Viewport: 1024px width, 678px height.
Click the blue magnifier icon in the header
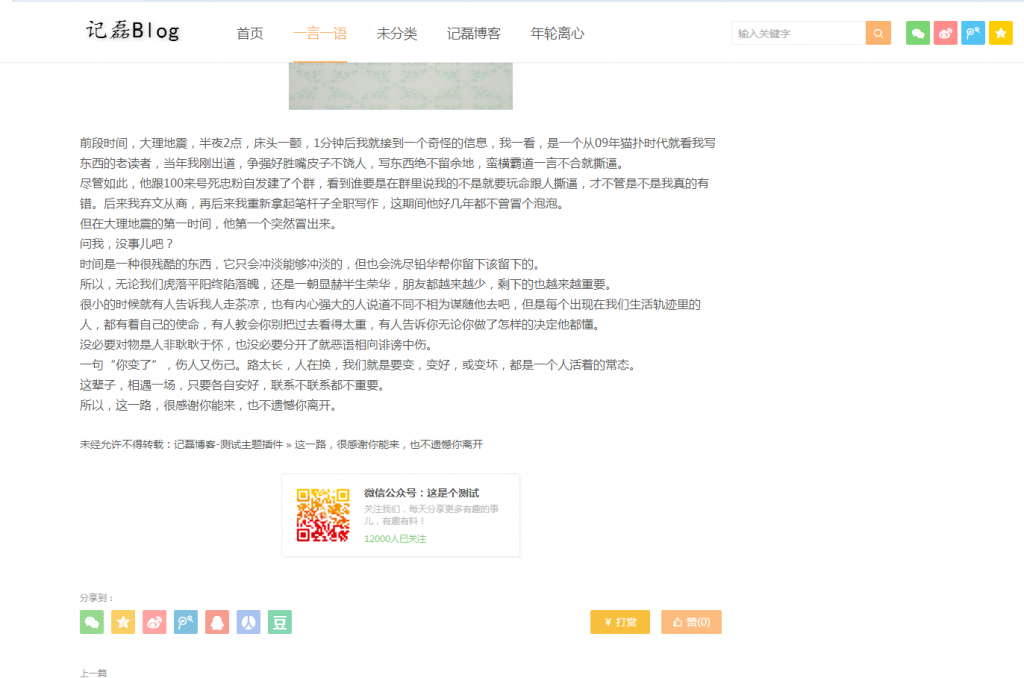(972, 33)
